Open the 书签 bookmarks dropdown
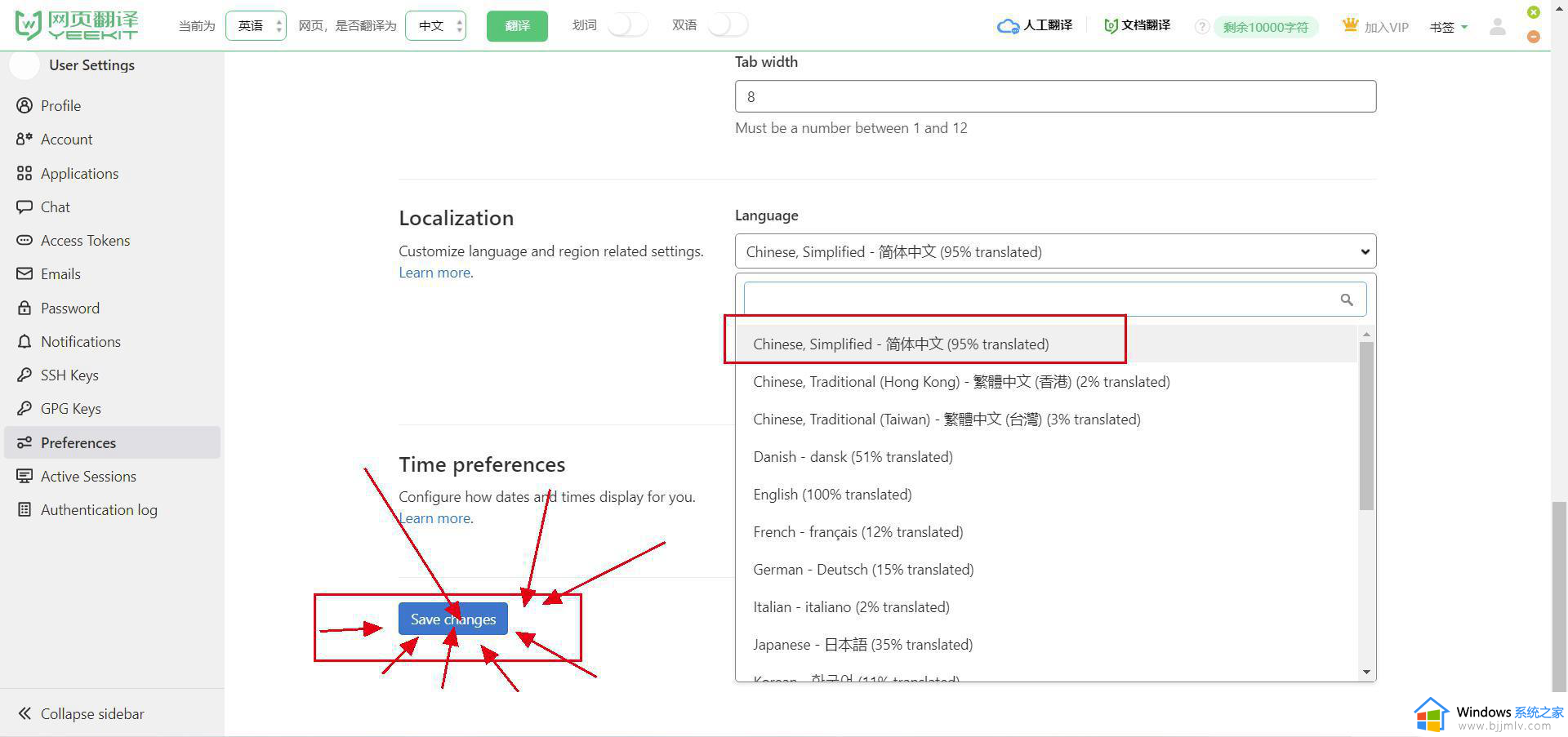Image resolution: width=1568 pixels, height=737 pixels. click(1449, 27)
